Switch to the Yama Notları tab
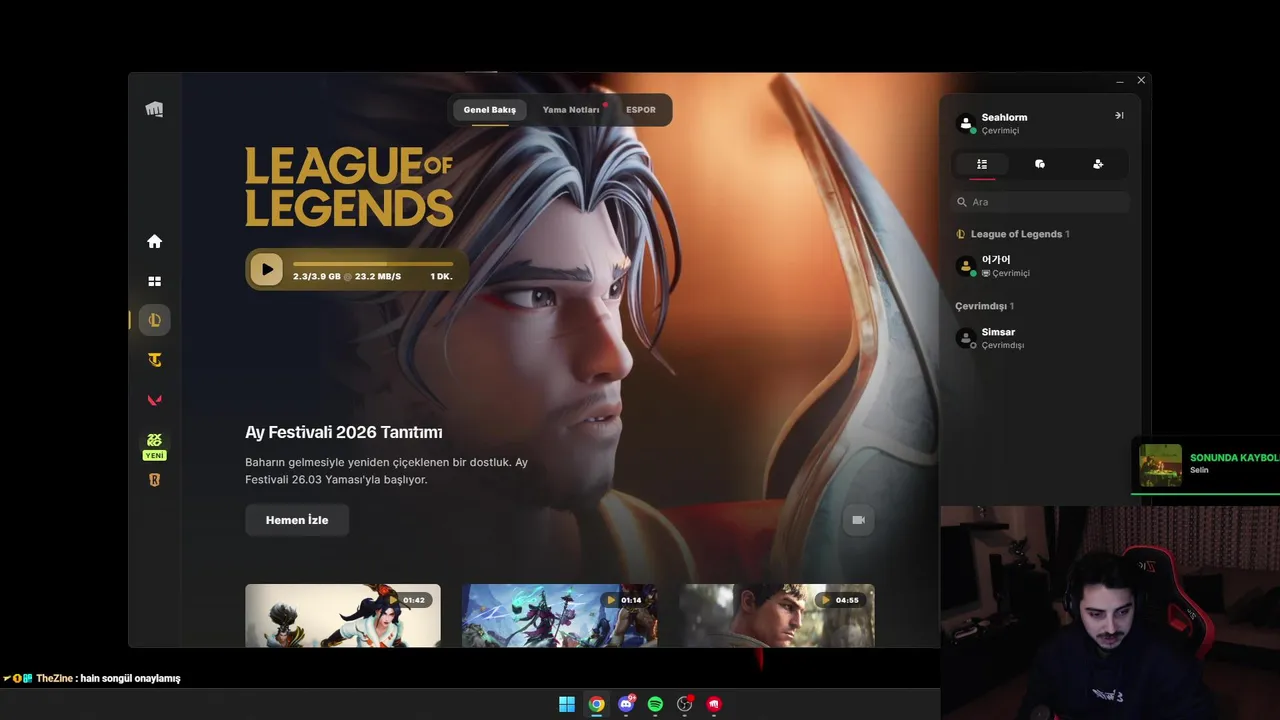Screen dimensions: 1280x720 (x=571, y=110)
